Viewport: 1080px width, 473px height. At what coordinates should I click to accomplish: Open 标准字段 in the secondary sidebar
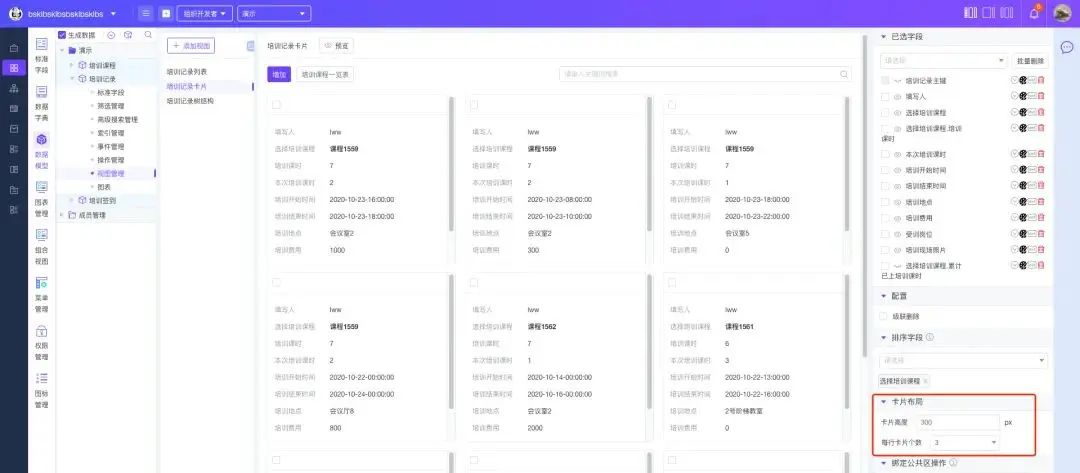click(41, 56)
